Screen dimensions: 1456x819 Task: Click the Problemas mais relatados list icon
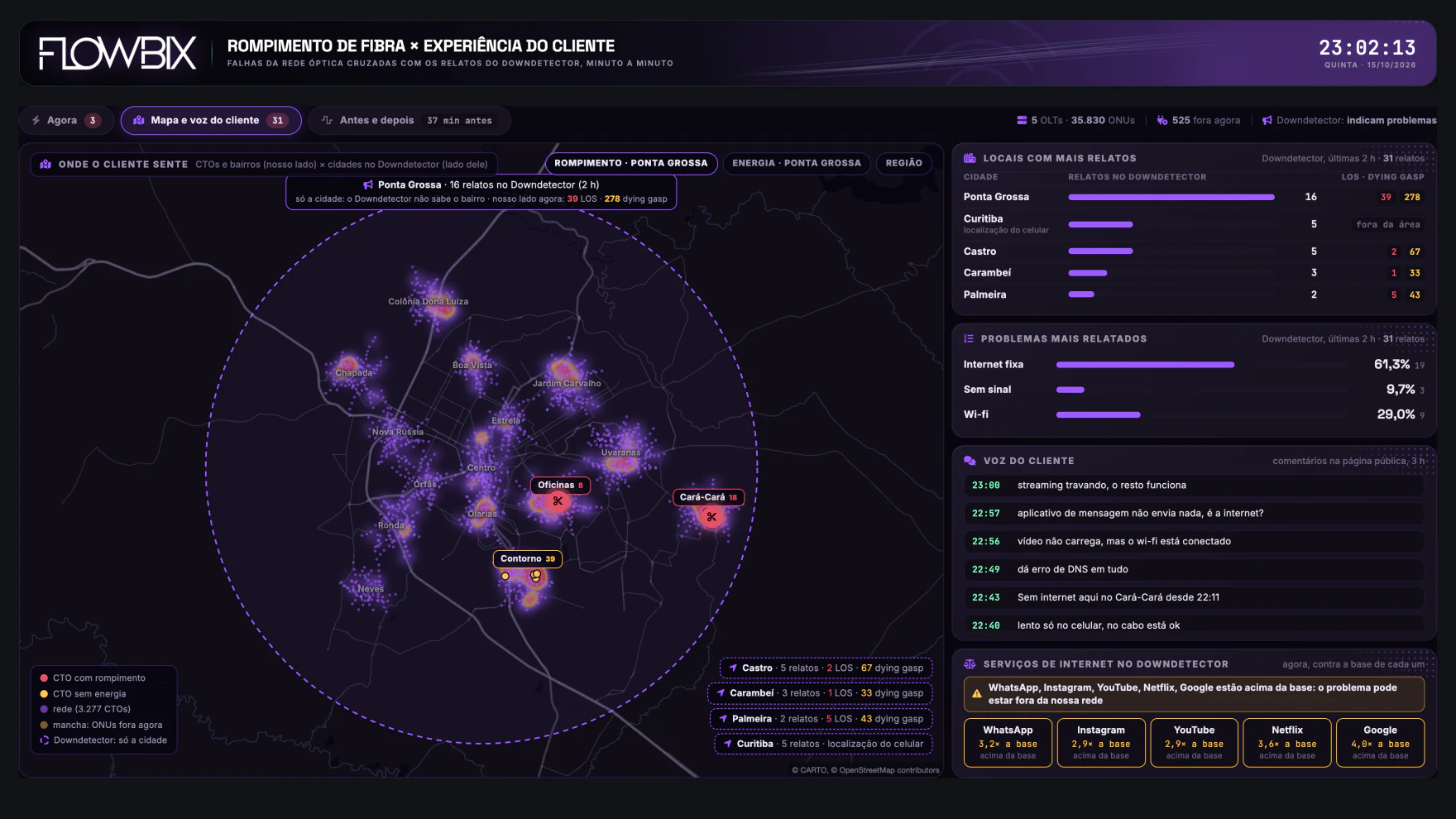pos(969,338)
